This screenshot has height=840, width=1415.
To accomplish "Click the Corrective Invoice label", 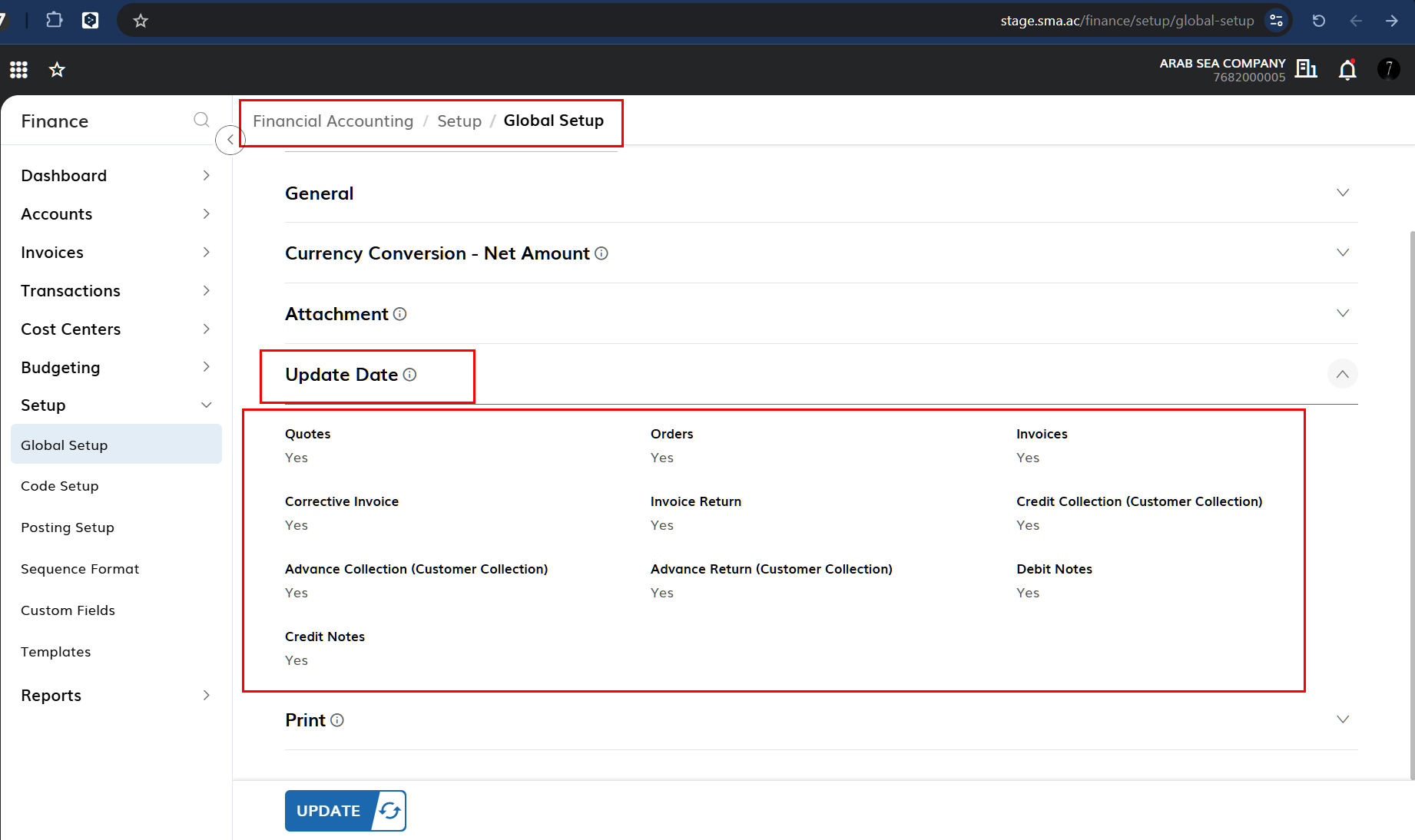I will 342,501.
